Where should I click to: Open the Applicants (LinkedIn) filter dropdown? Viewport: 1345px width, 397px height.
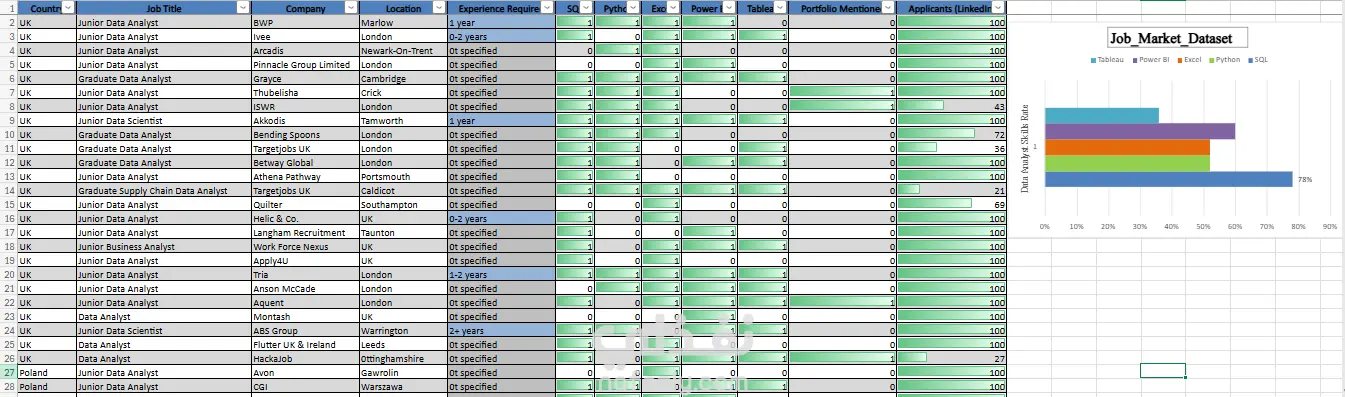(998, 7)
